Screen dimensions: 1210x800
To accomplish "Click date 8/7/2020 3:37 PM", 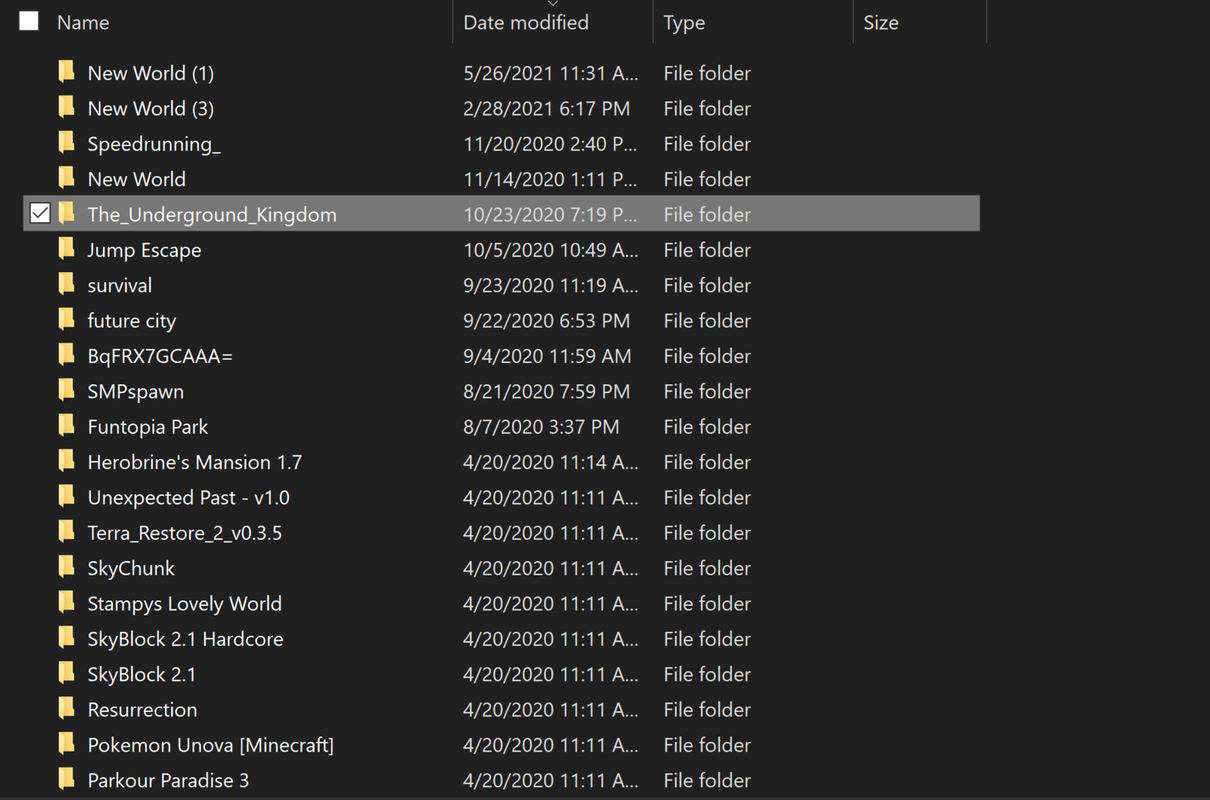I will pos(541,427).
